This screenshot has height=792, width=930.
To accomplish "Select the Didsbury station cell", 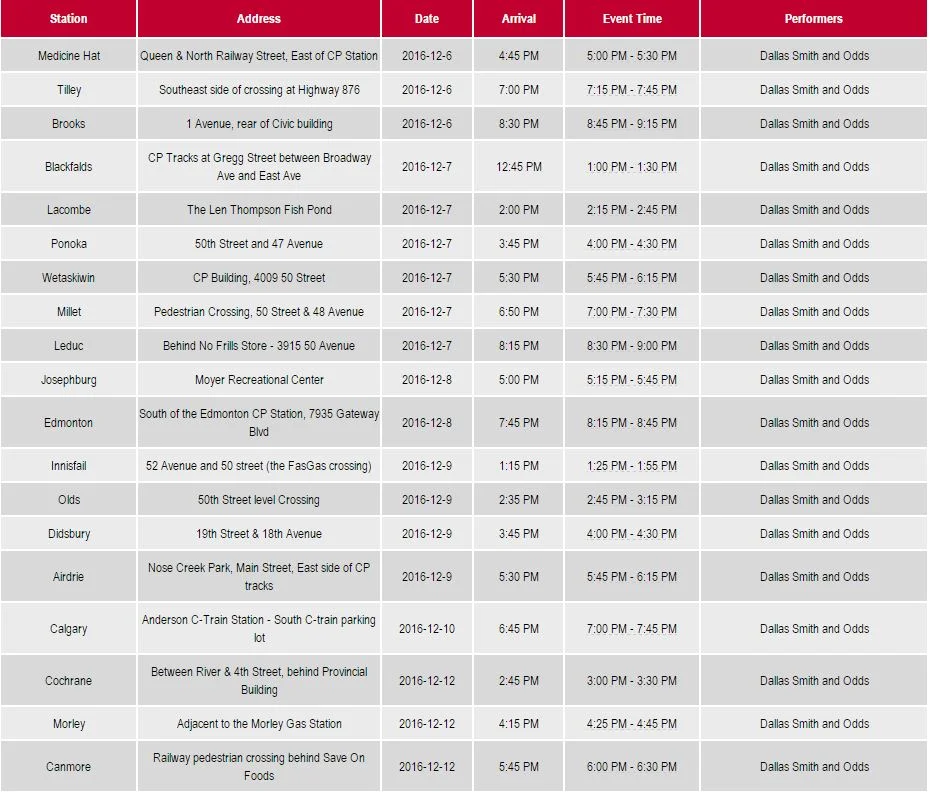I will 69,533.
